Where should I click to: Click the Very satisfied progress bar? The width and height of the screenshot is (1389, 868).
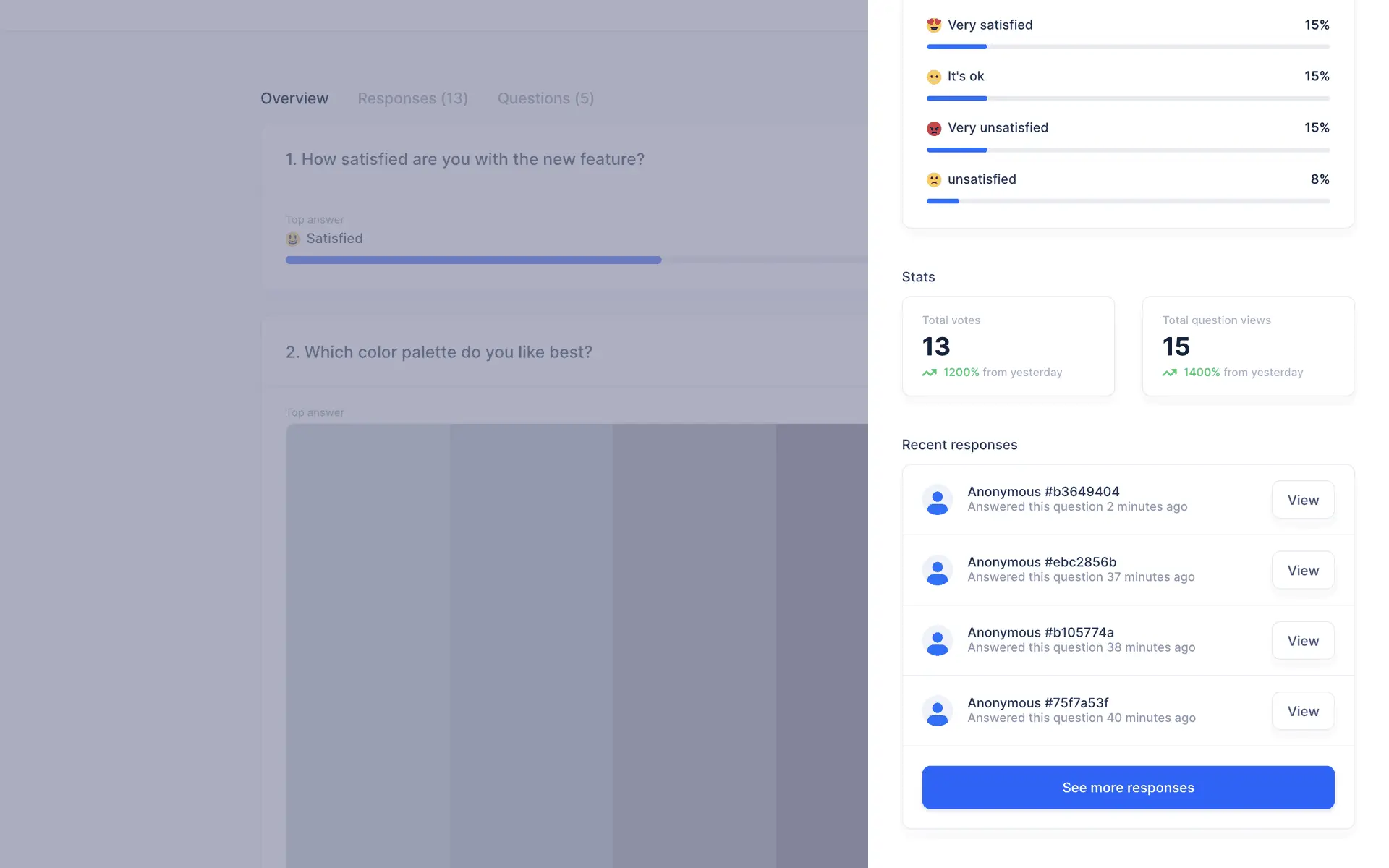click(1127, 47)
